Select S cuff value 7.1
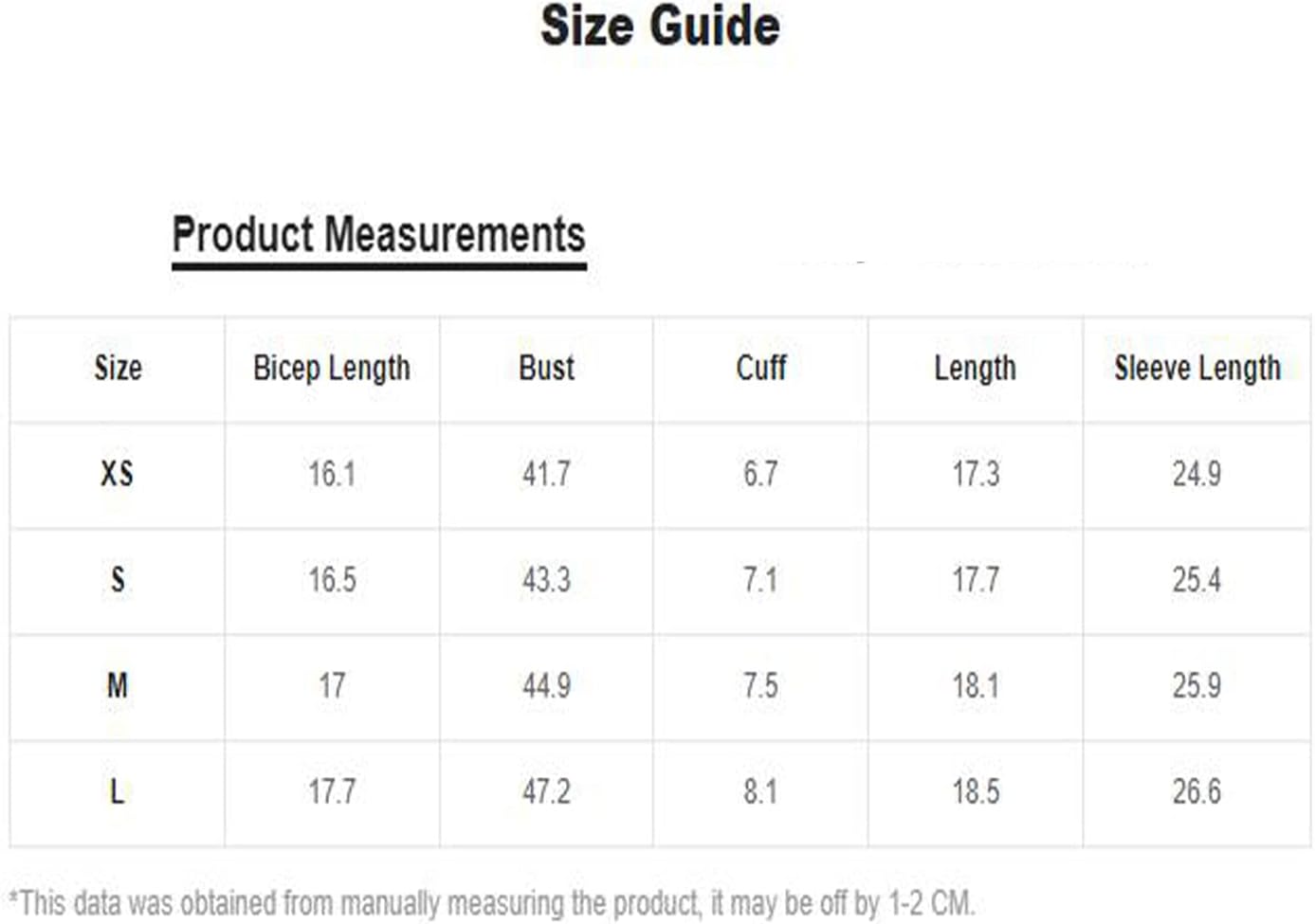The image size is (1315, 924). [x=760, y=579]
